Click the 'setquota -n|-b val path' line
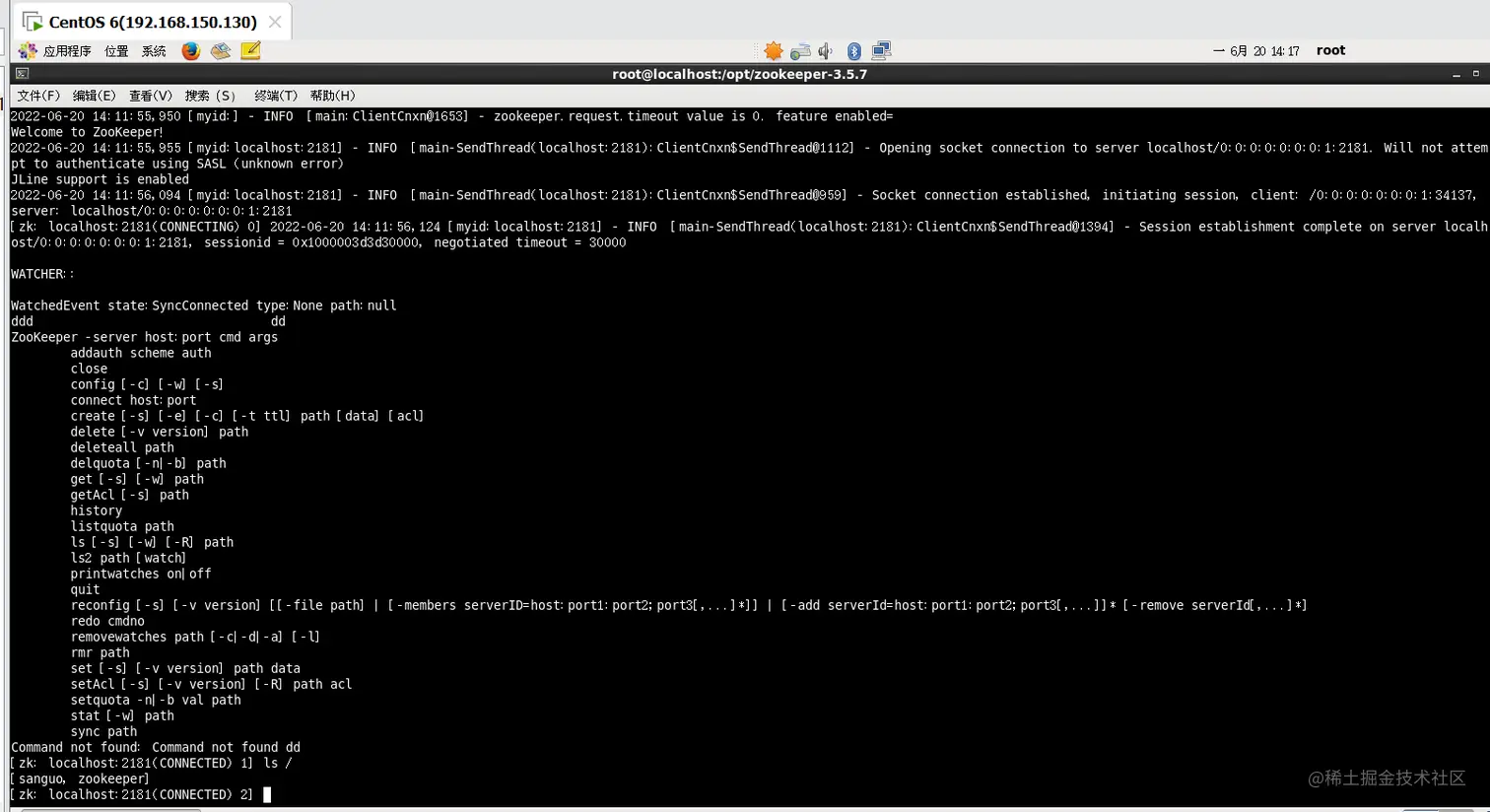The height and width of the screenshot is (812, 1490). pyautogui.click(x=156, y=700)
